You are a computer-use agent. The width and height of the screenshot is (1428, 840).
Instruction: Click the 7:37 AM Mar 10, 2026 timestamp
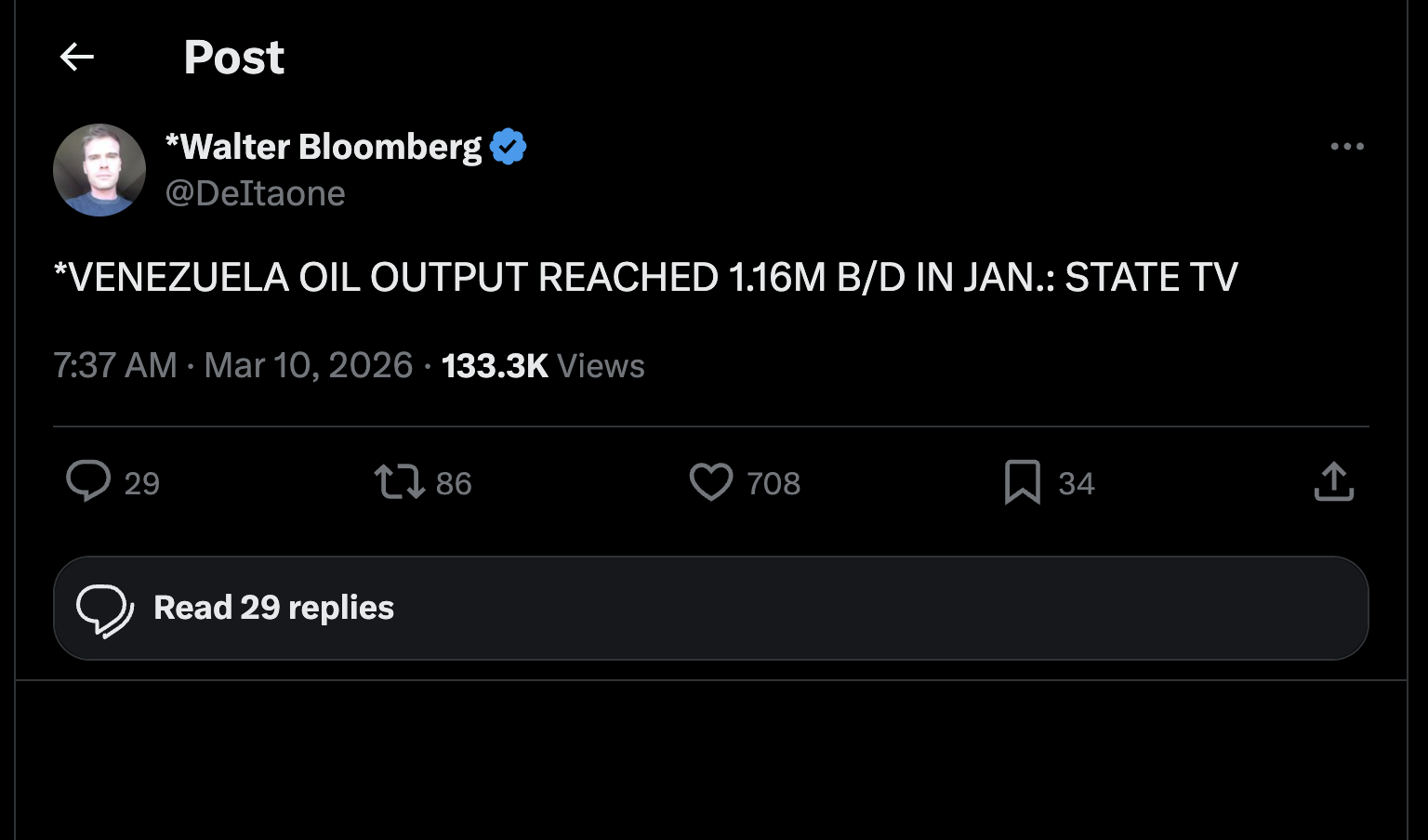pos(233,366)
